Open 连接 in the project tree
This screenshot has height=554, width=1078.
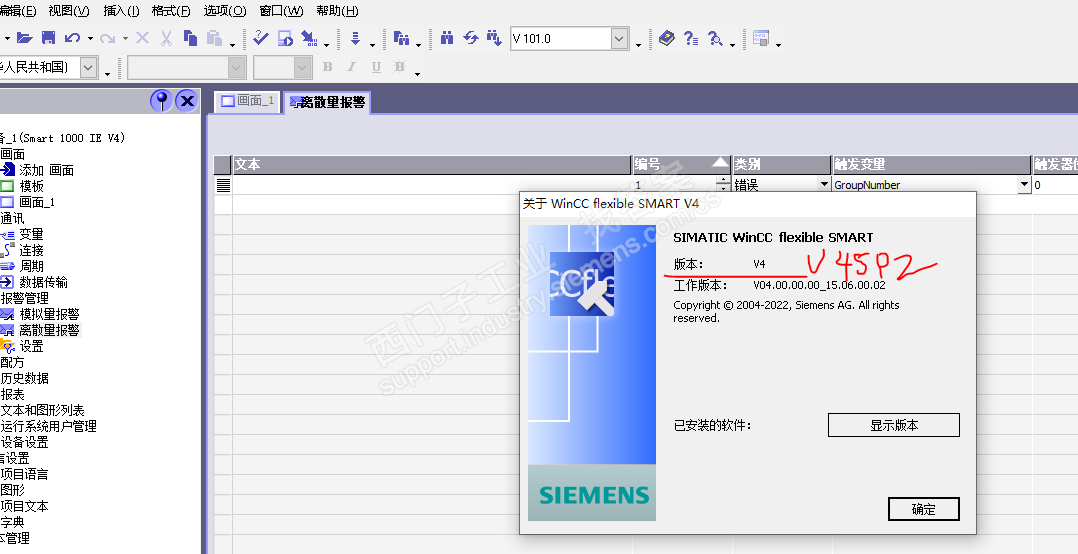[32, 250]
